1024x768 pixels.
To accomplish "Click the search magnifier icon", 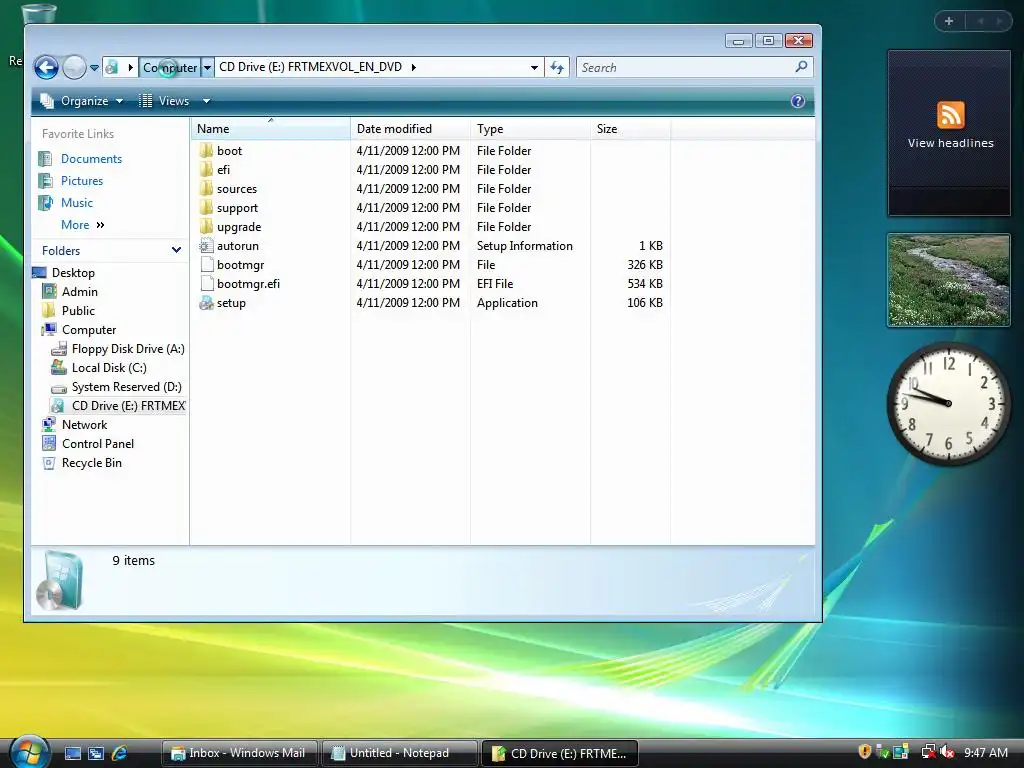I will pos(801,67).
